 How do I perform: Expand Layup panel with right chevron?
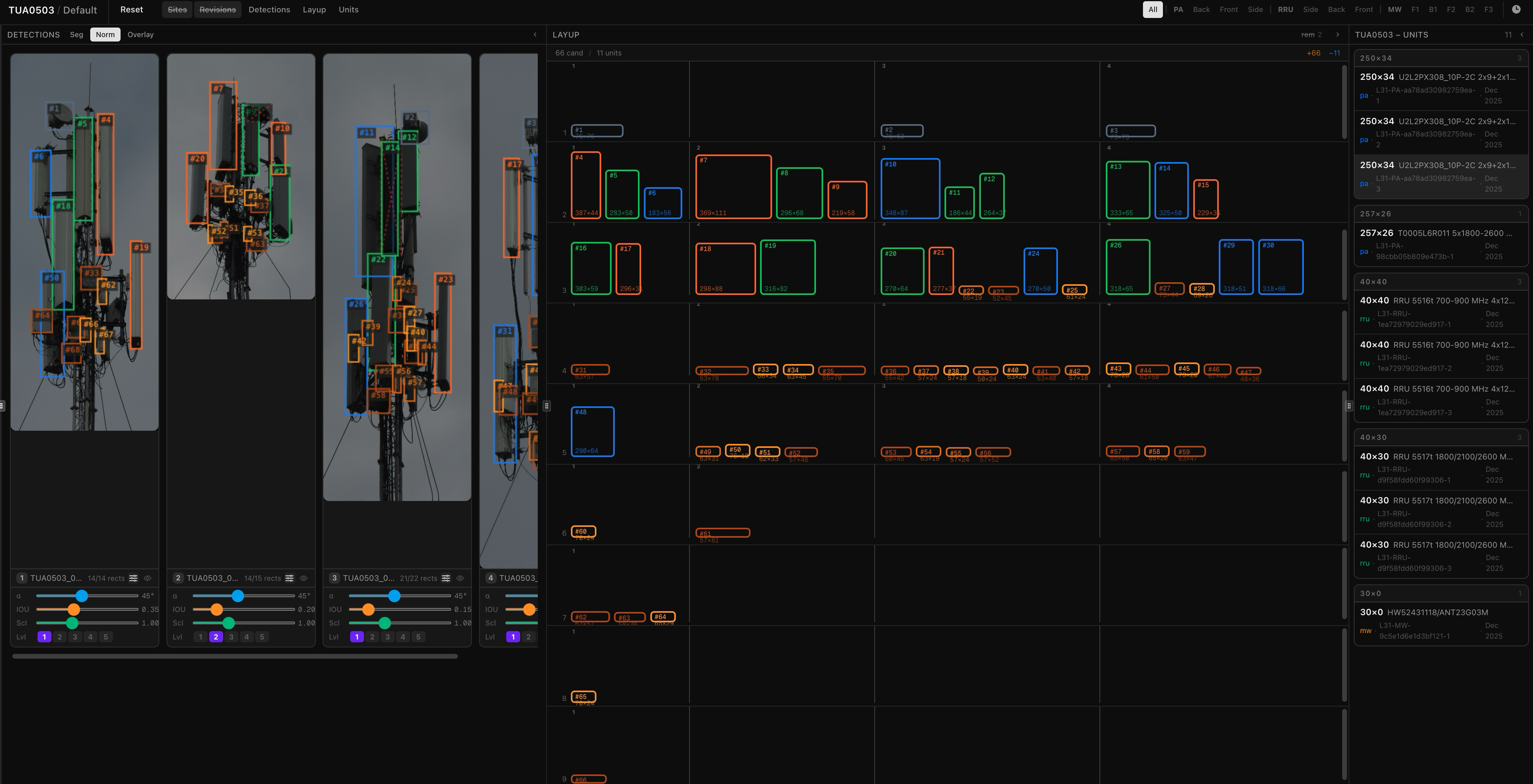click(1337, 34)
